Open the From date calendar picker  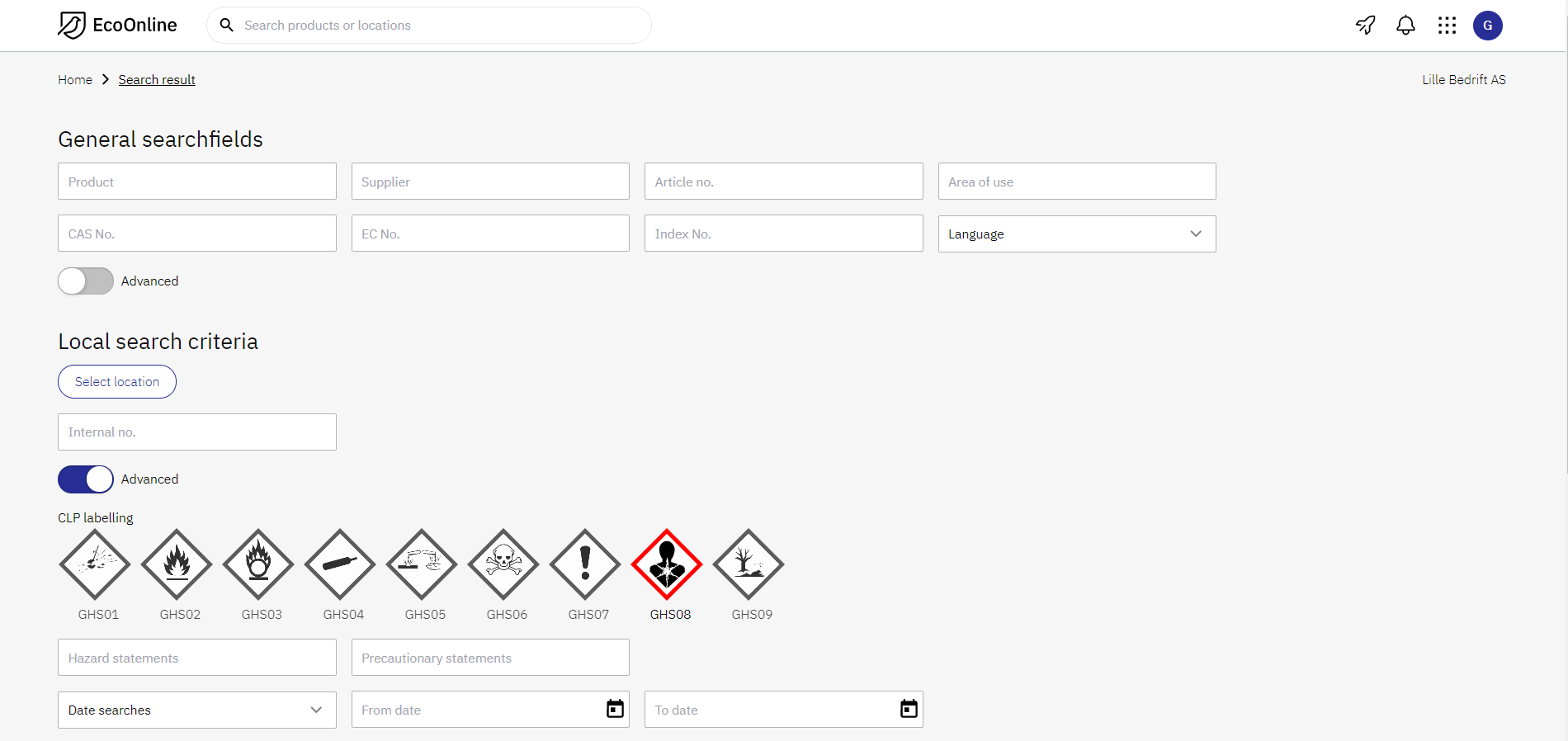615,709
